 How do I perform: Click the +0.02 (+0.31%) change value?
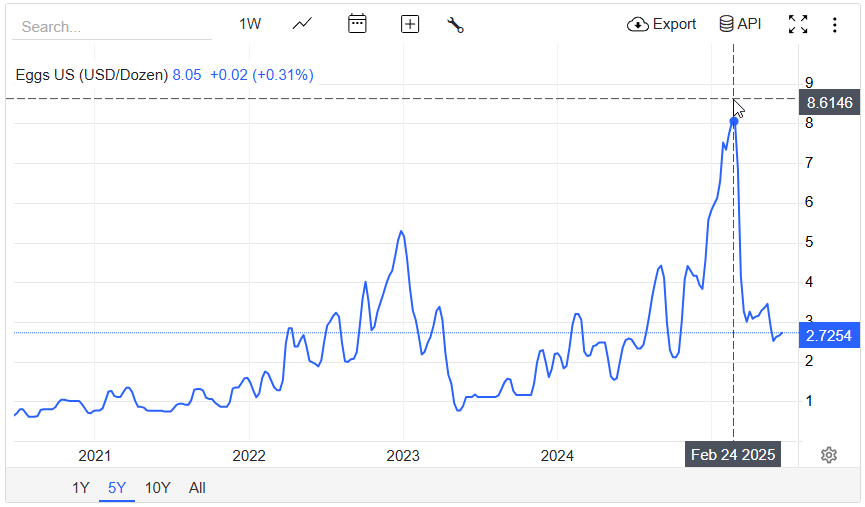[x=262, y=75]
